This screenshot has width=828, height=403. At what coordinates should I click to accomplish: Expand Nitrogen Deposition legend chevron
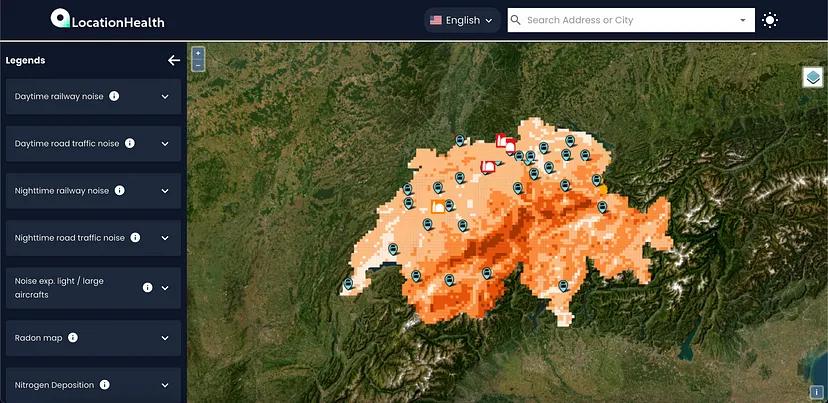tap(165, 385)
